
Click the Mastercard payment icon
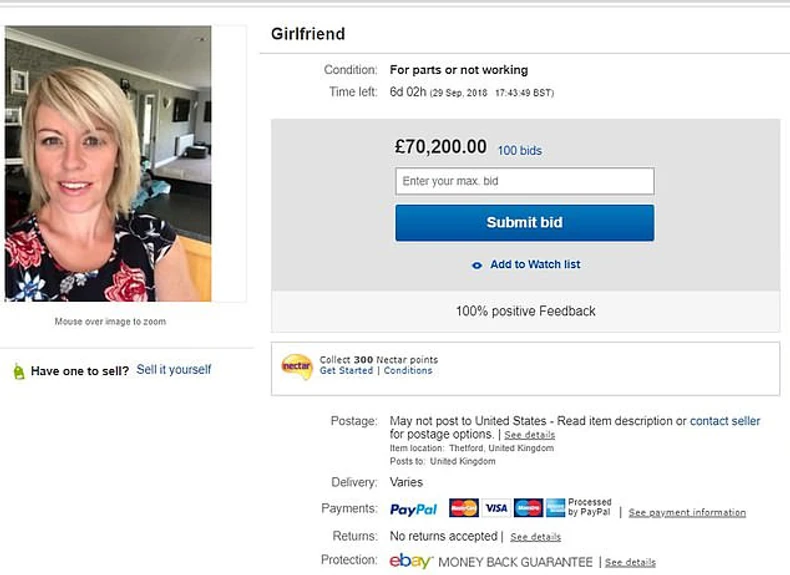pos(464,508)
